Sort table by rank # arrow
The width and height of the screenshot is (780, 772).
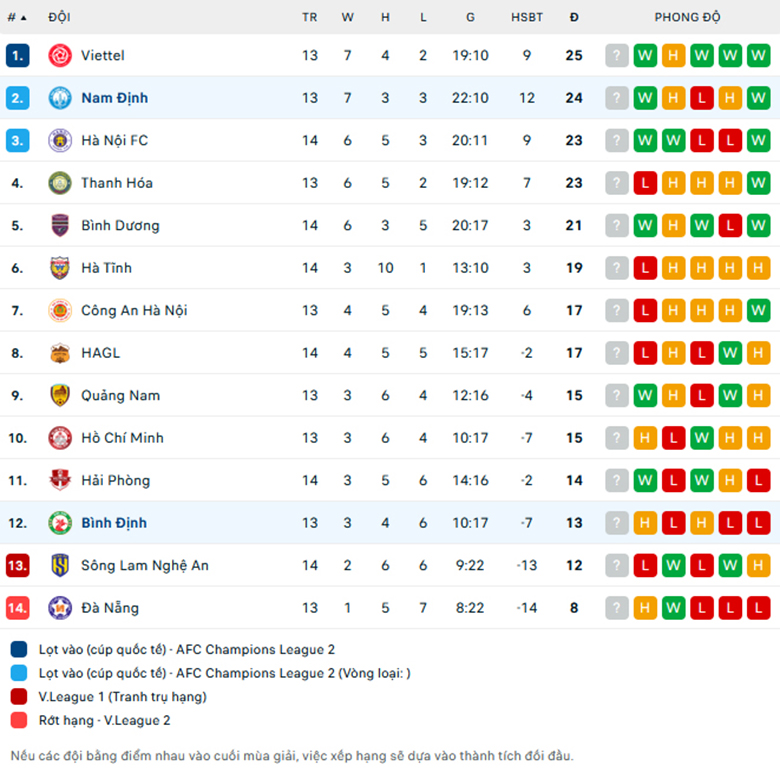[x=16, y=17]
